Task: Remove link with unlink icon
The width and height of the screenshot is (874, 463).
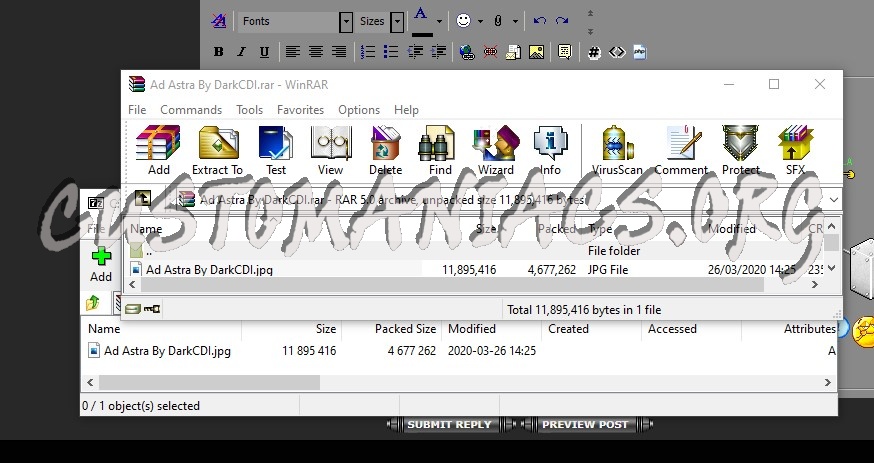Action: 491,52
